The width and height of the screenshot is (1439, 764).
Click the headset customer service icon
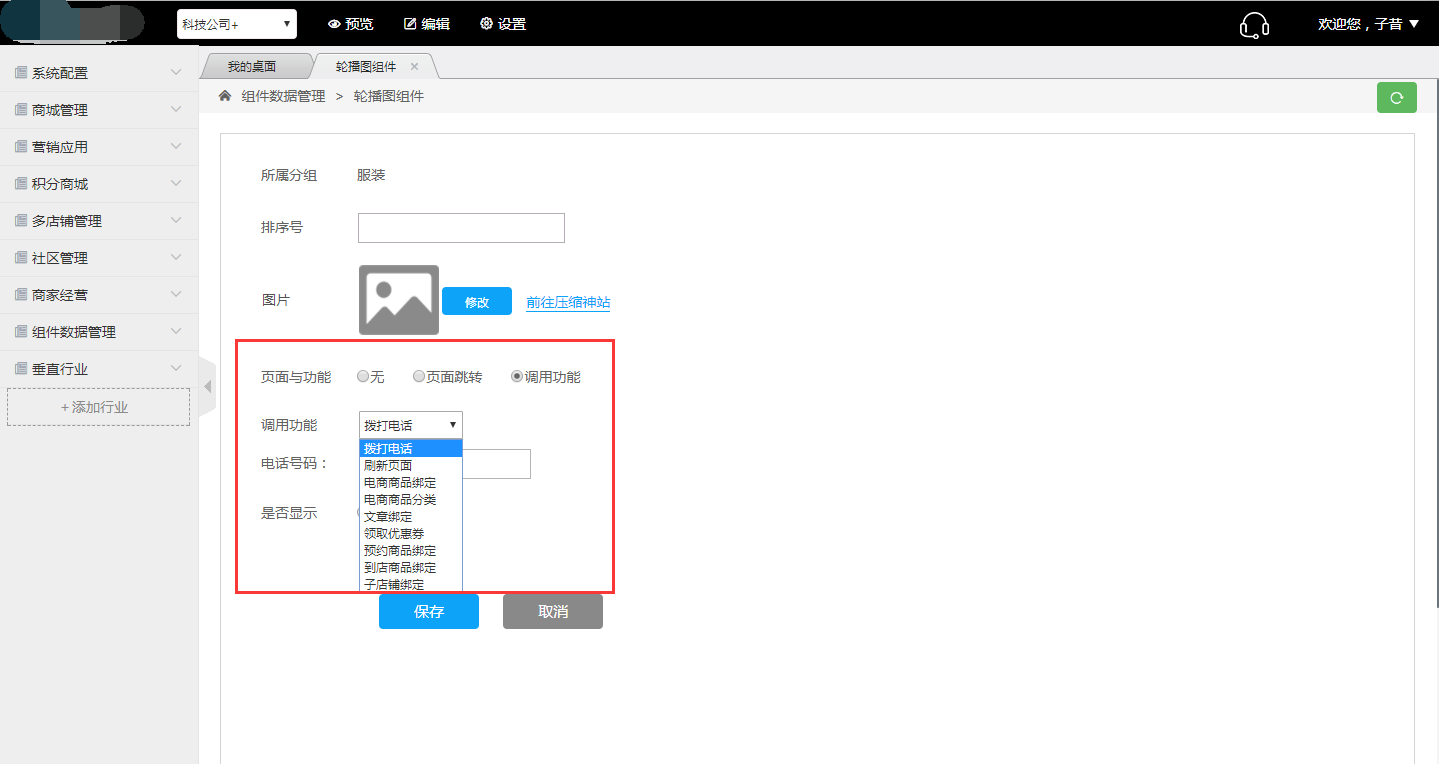(x=1254, y=25)
